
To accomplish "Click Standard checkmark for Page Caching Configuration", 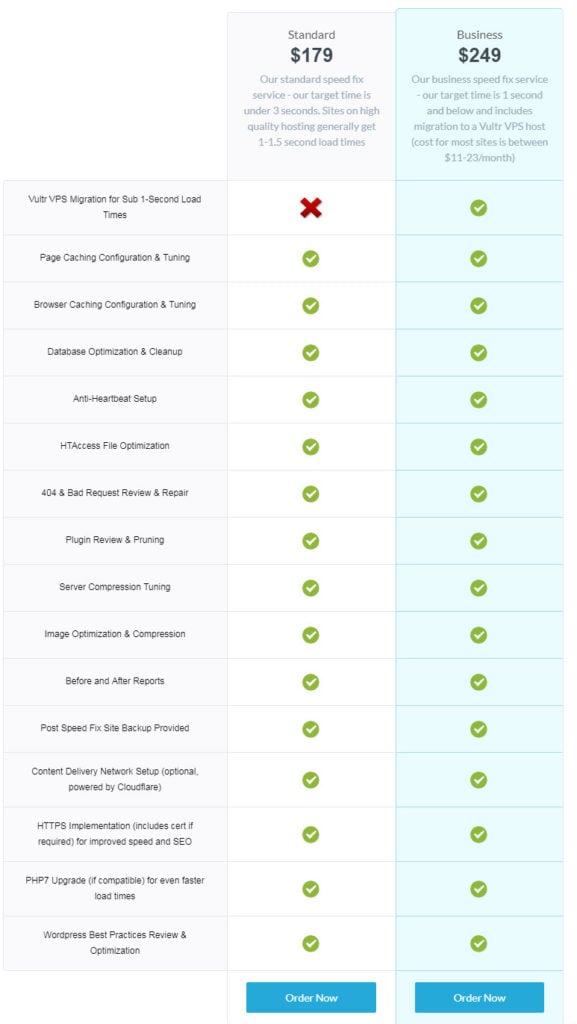I will click(x=311, y=259).
